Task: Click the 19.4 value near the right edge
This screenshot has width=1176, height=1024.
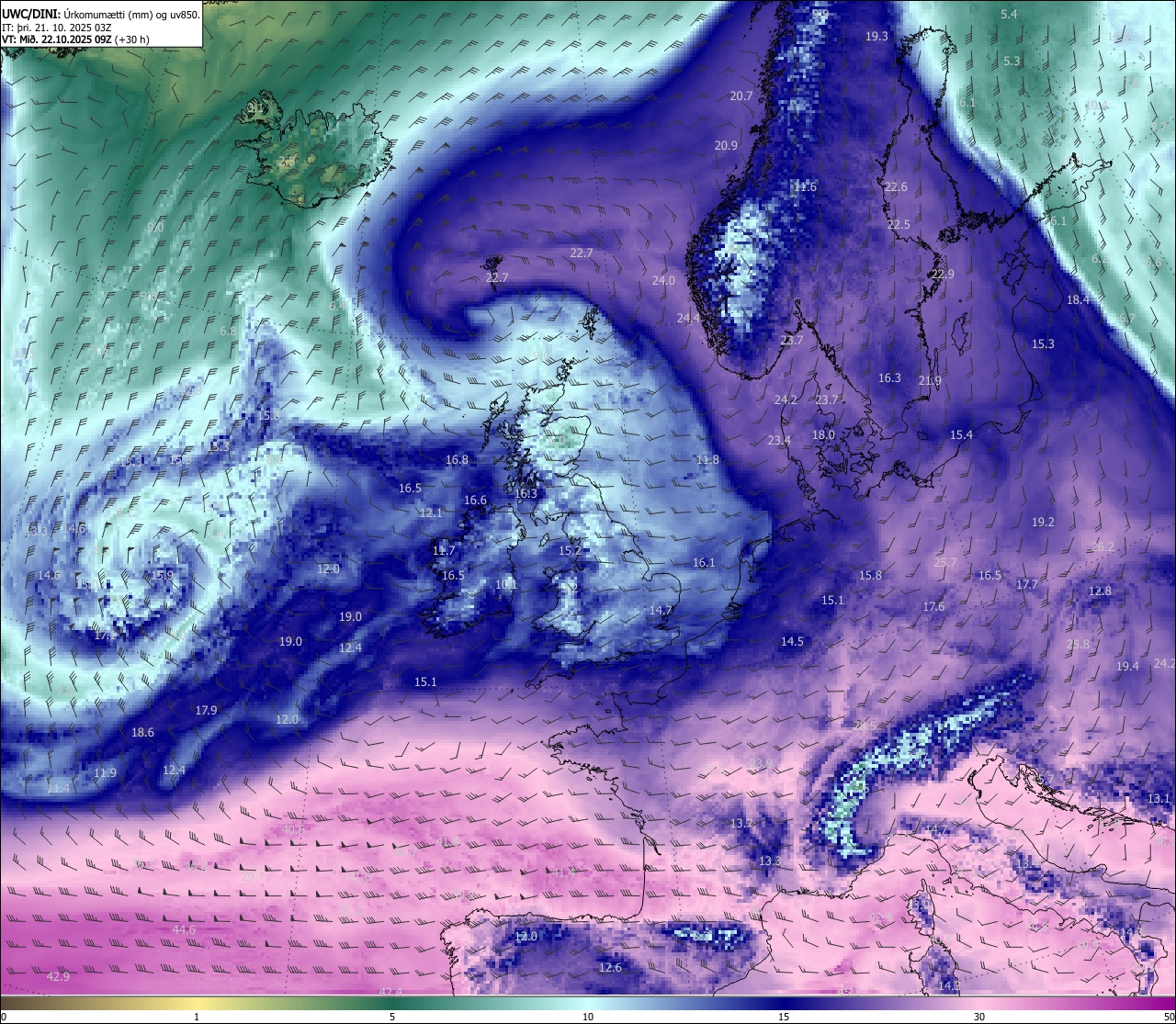Action: coord(1127,666)
